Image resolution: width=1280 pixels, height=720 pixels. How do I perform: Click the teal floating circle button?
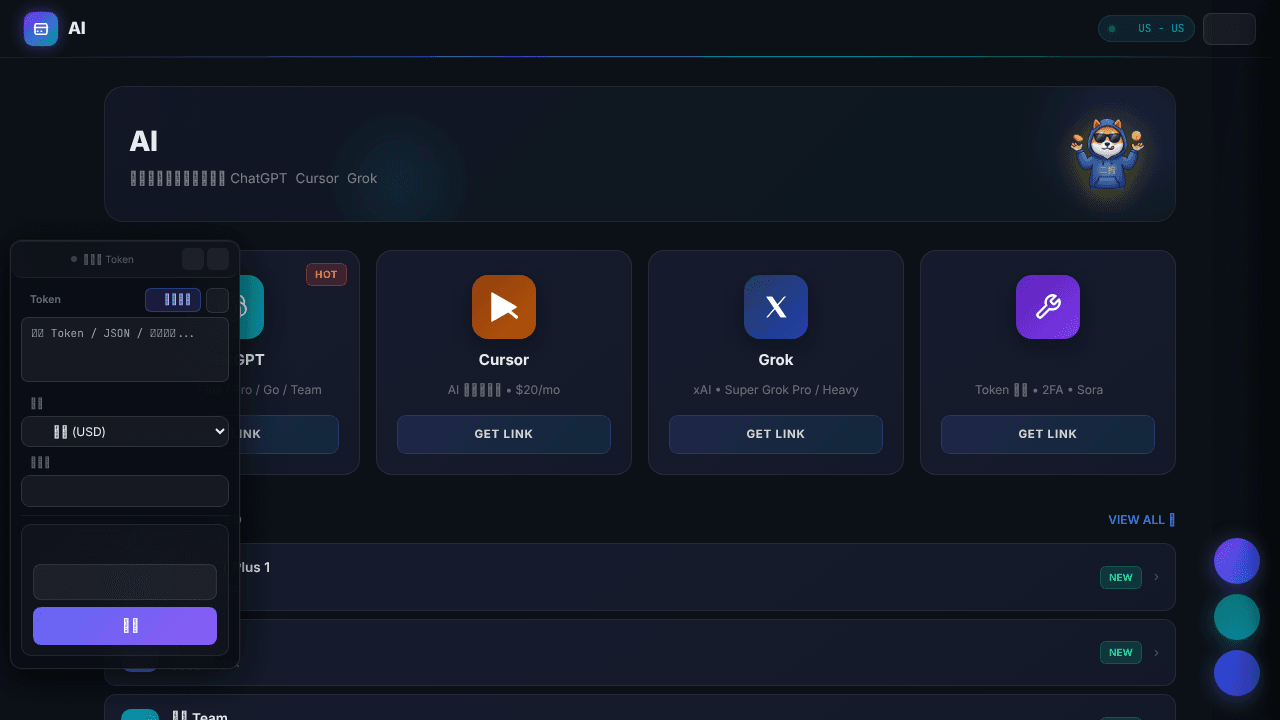(1237, 617)
